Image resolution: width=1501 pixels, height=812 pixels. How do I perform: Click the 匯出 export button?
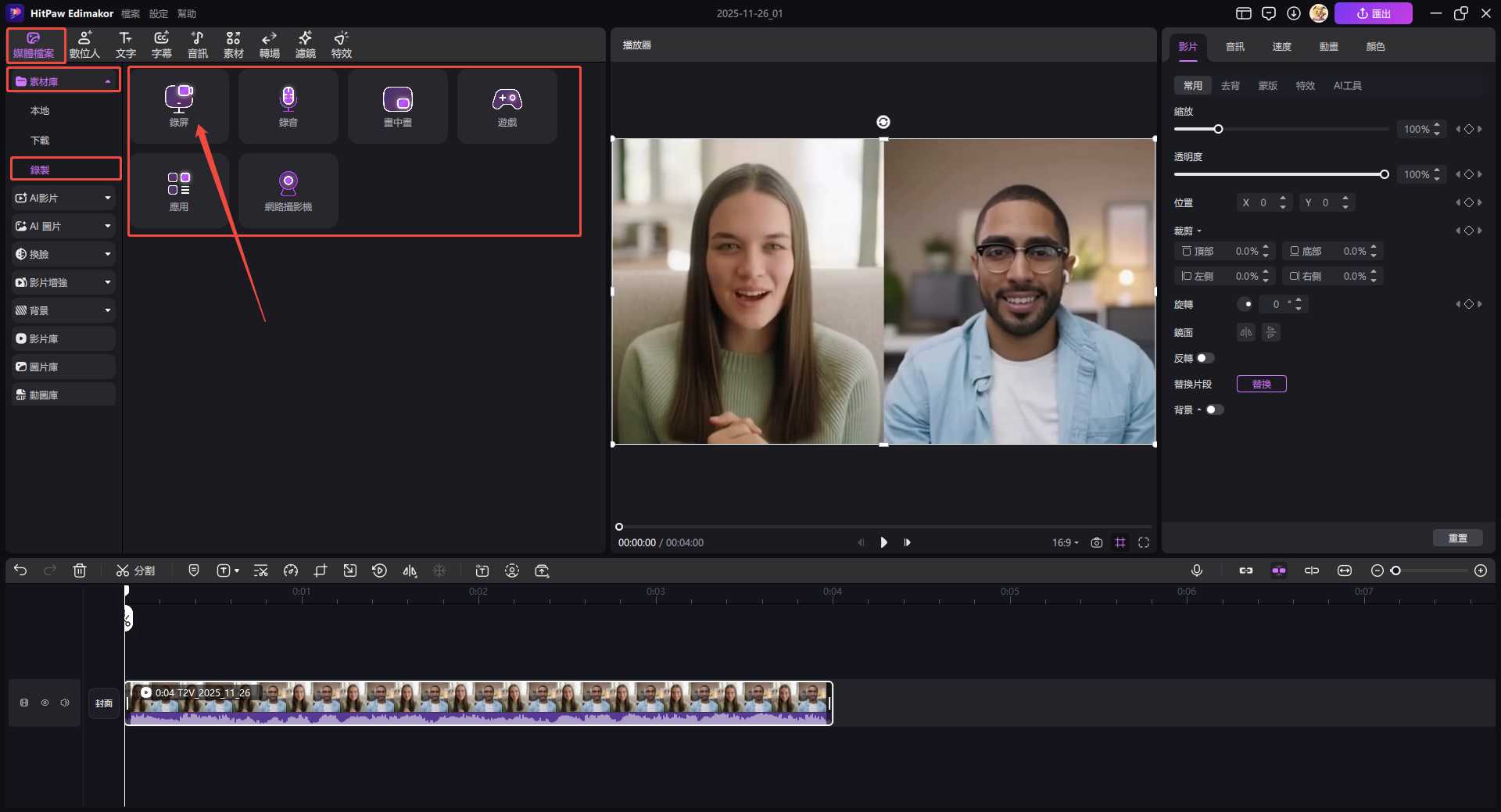1374,13
